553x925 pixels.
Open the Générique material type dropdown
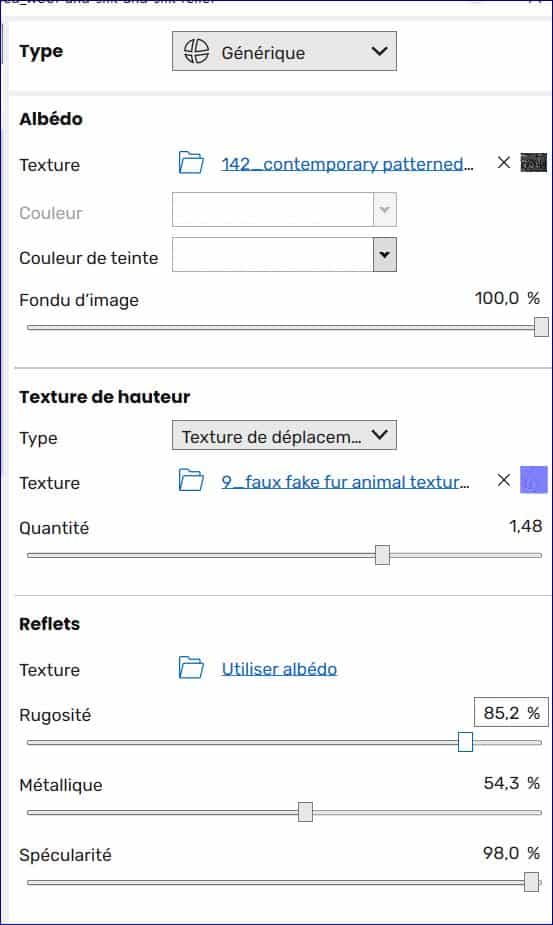click(284, 51)
